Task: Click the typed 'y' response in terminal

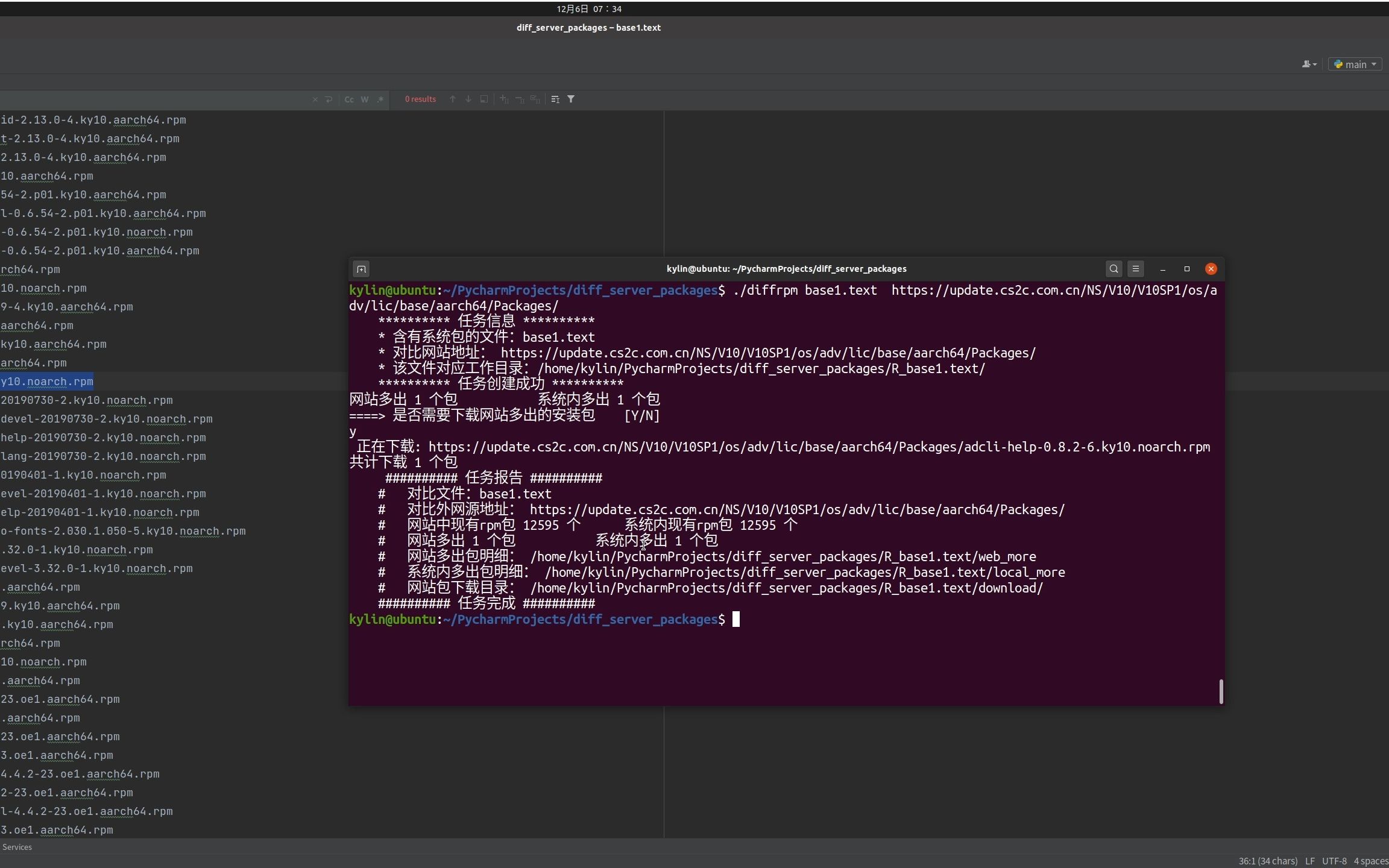Action: point(353,432)
